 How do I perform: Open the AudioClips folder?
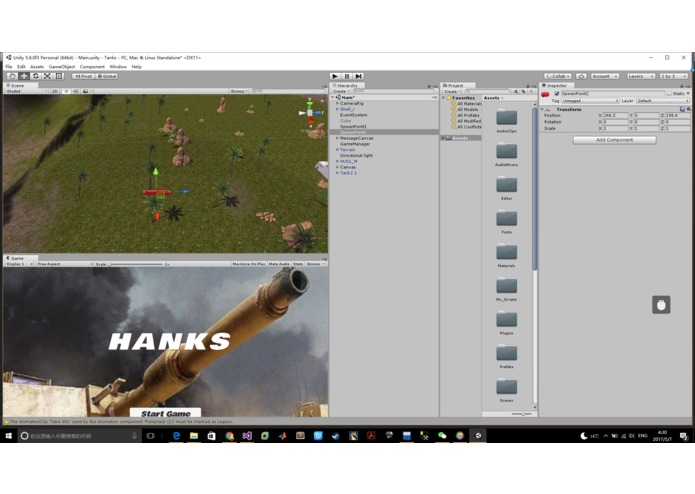point(506,121)
